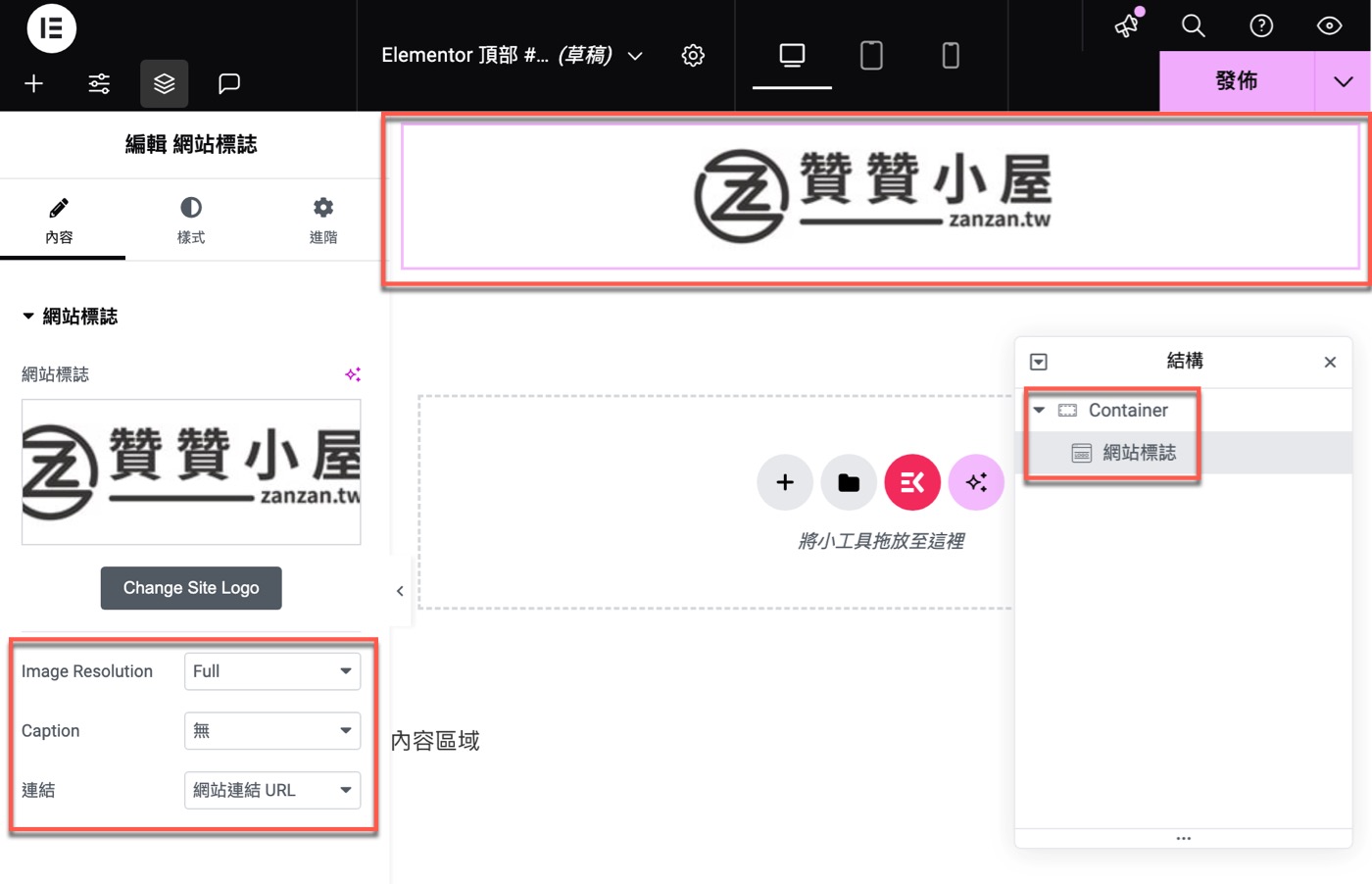Open the finder search icon

[1193, 25]
